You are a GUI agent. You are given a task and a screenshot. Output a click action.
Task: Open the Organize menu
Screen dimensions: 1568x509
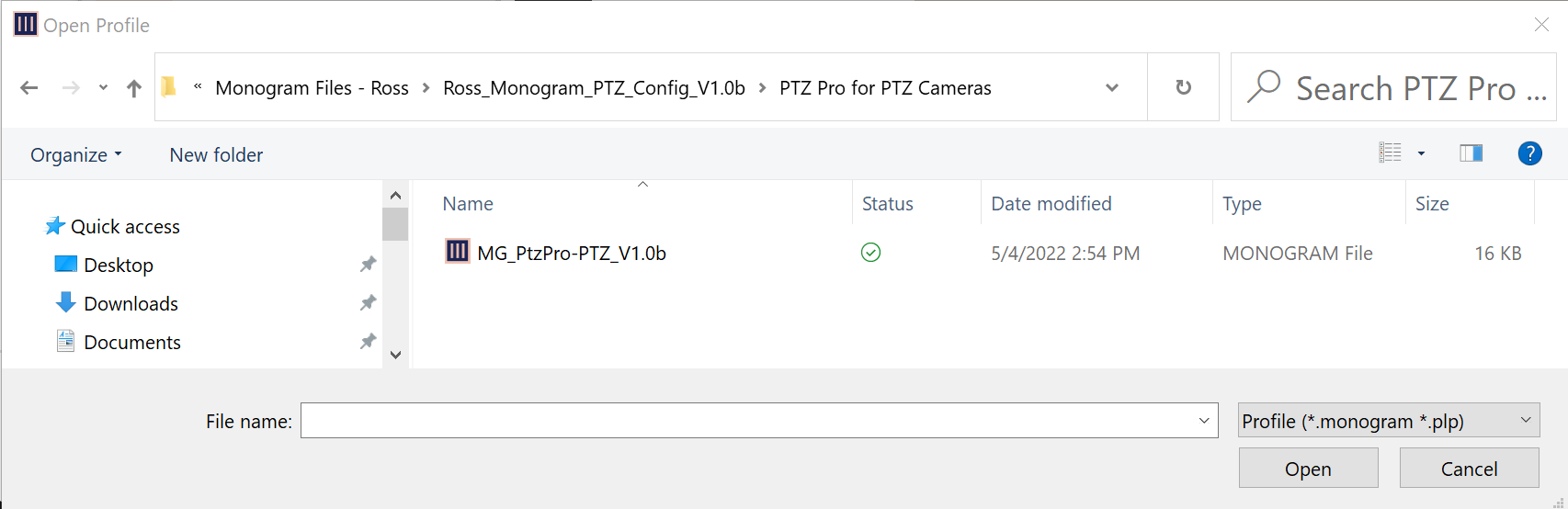point(75,155)
